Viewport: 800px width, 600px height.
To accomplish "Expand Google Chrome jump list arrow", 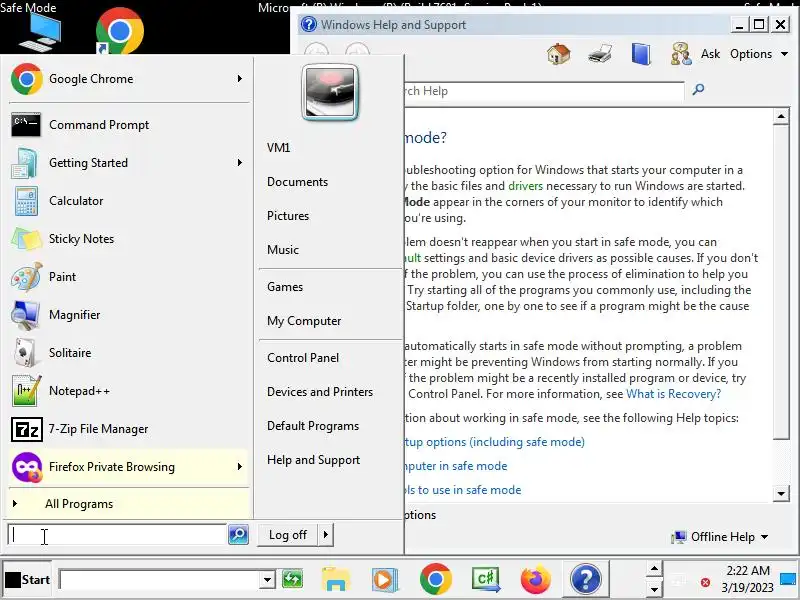I will click(x=240, y=79).
